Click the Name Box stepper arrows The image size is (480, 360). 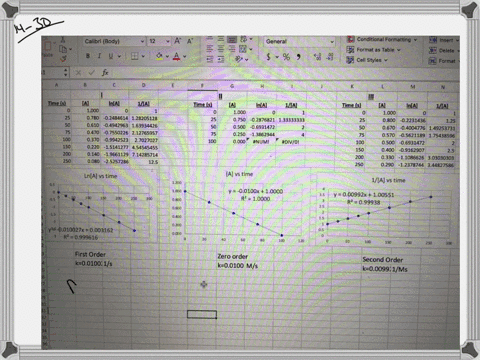pos(66,72)
